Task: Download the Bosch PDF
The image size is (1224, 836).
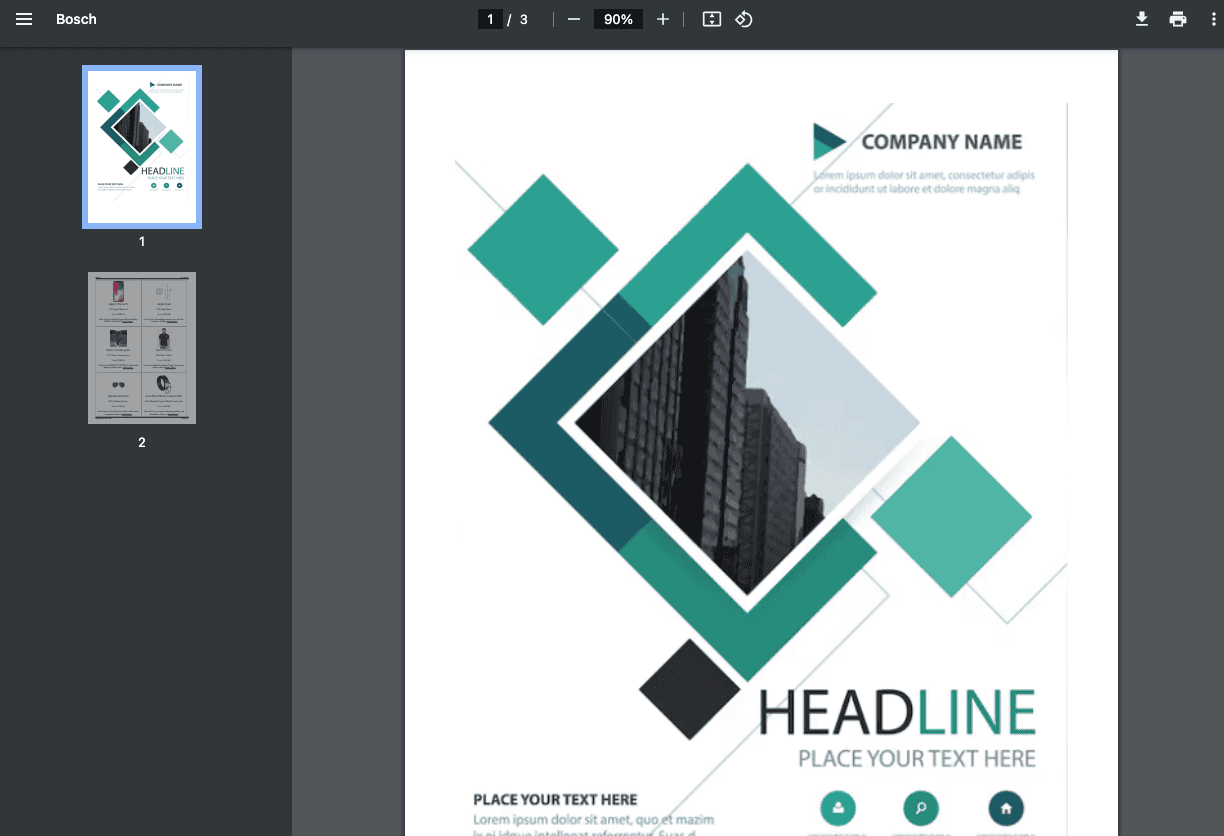Action: pos(1142,19)
